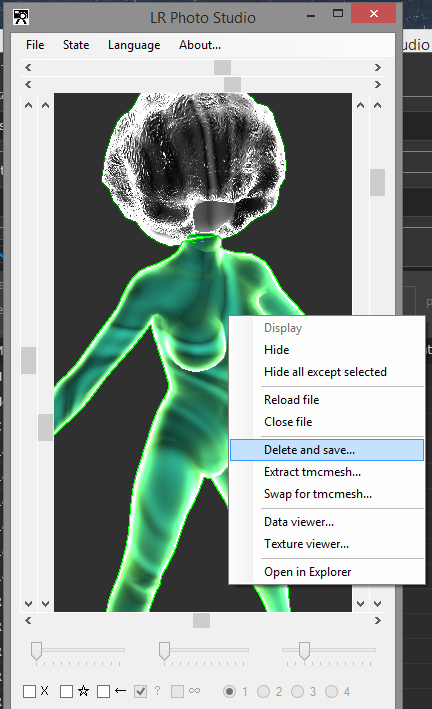Maximize the LR Photo Studio window
Image resolution: width=432 pixels, height=709 pixels.
click(338, 14)
